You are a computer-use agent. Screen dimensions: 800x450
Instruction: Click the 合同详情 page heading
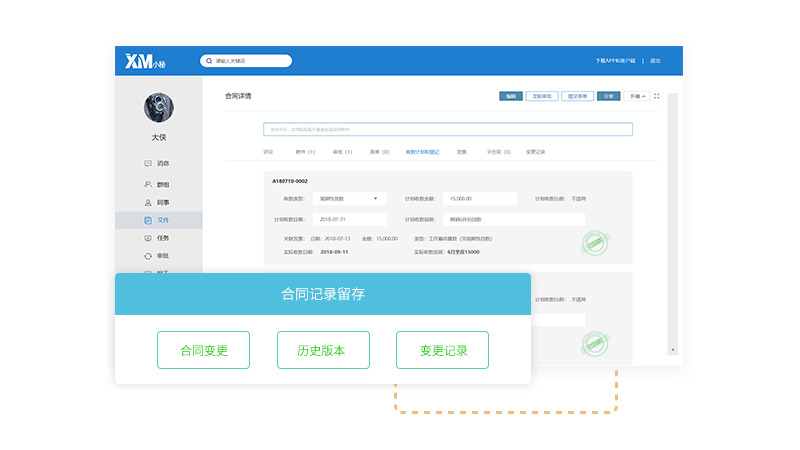click(x=238, y=96)
